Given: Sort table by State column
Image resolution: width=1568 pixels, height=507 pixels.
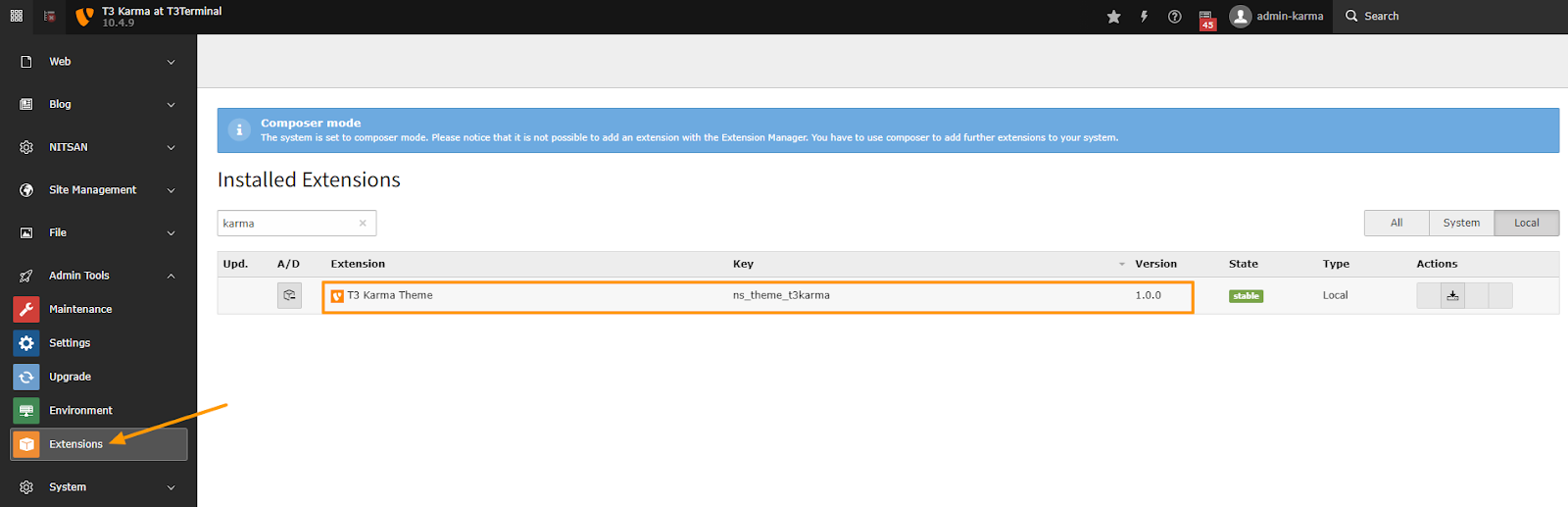Looking at the screenshot, I should 1244,264.
